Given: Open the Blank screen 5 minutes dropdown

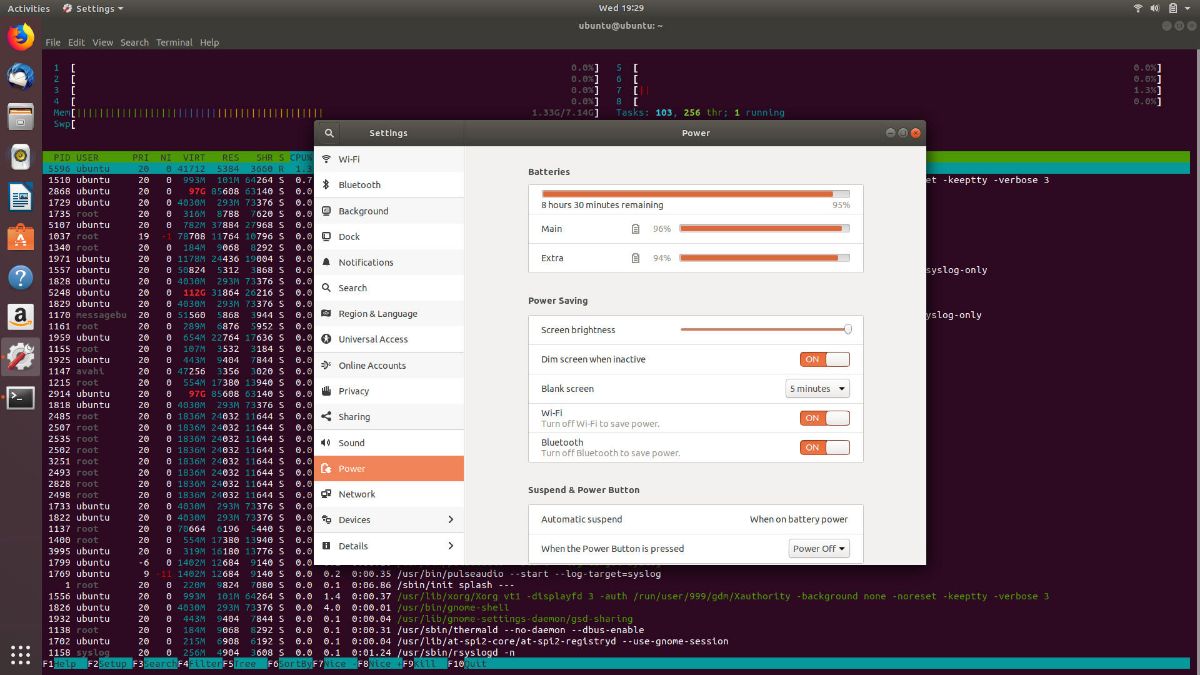Looking at the screenshot, I should [818, 389].
